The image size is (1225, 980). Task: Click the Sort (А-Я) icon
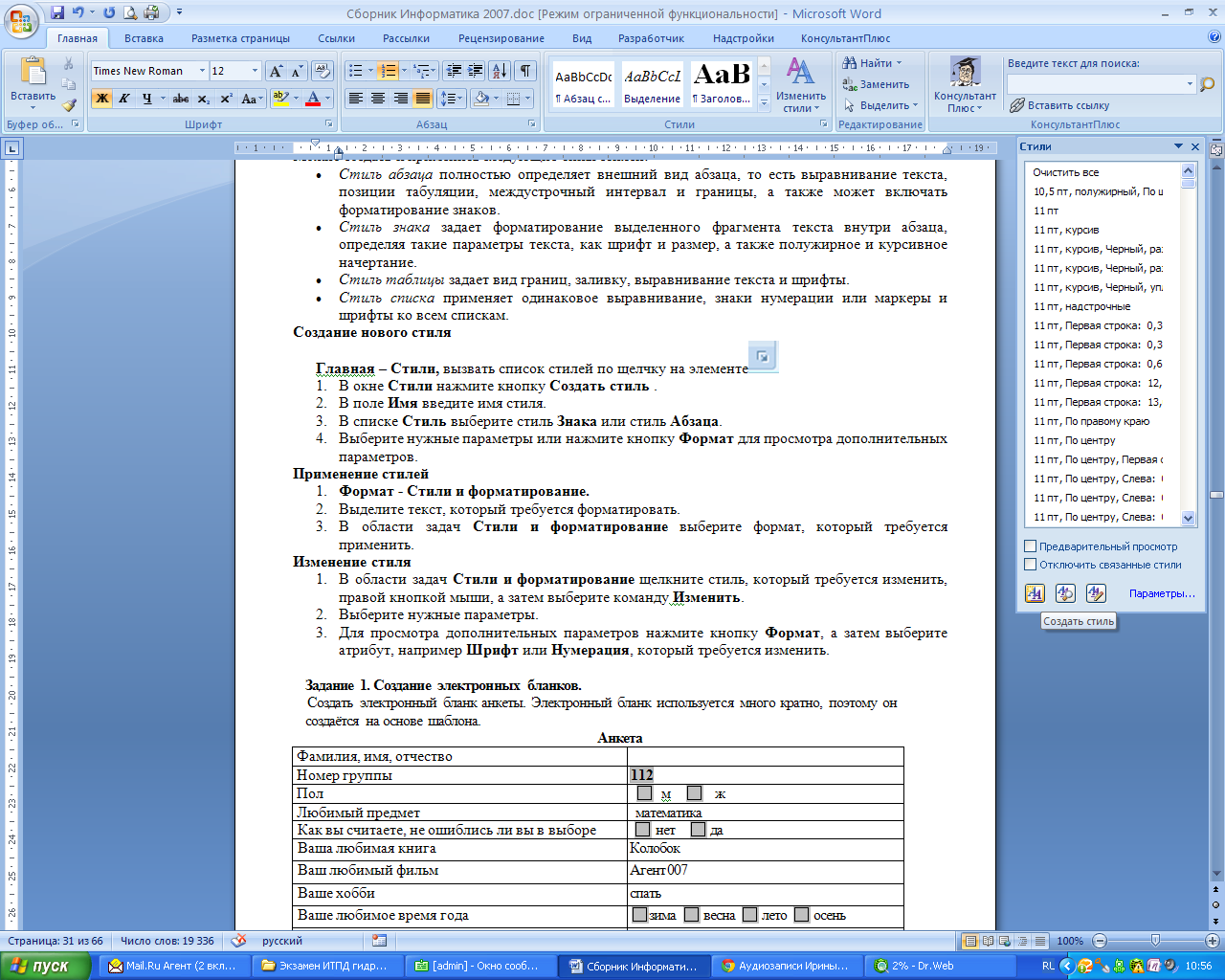pyautogui.click(x=500, y=71)
